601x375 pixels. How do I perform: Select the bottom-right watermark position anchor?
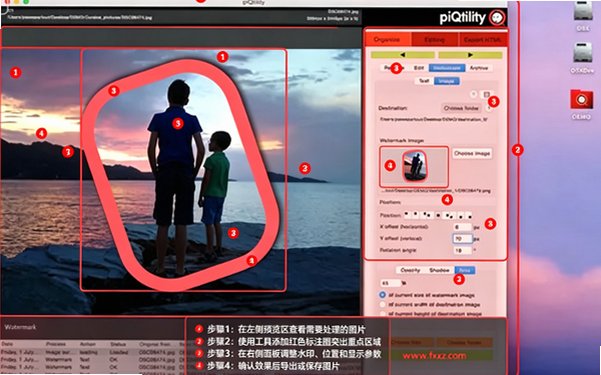[470, 216]
